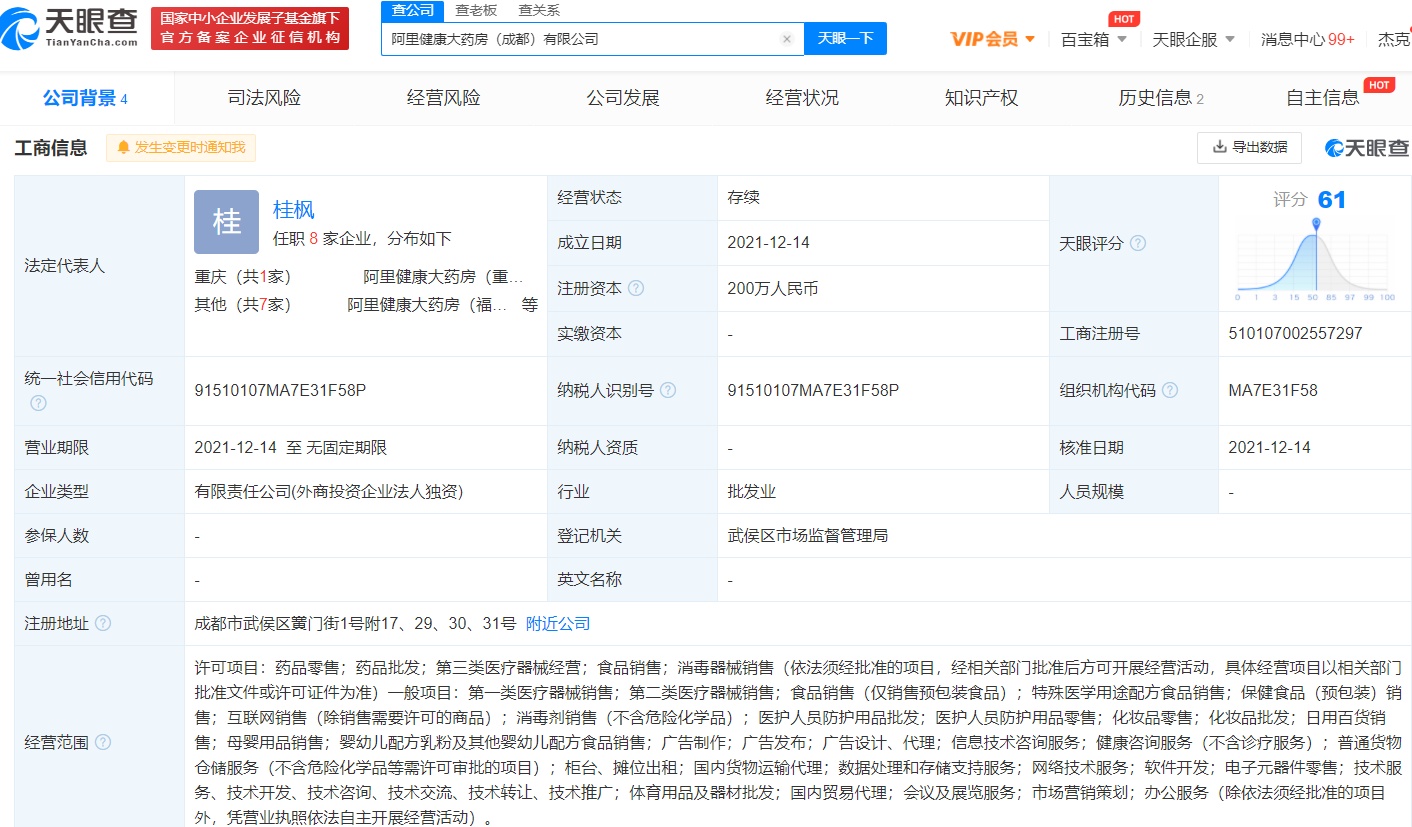Click the help icon under 统一社会信用代码
1412x827 pixels.
point(38,403)
